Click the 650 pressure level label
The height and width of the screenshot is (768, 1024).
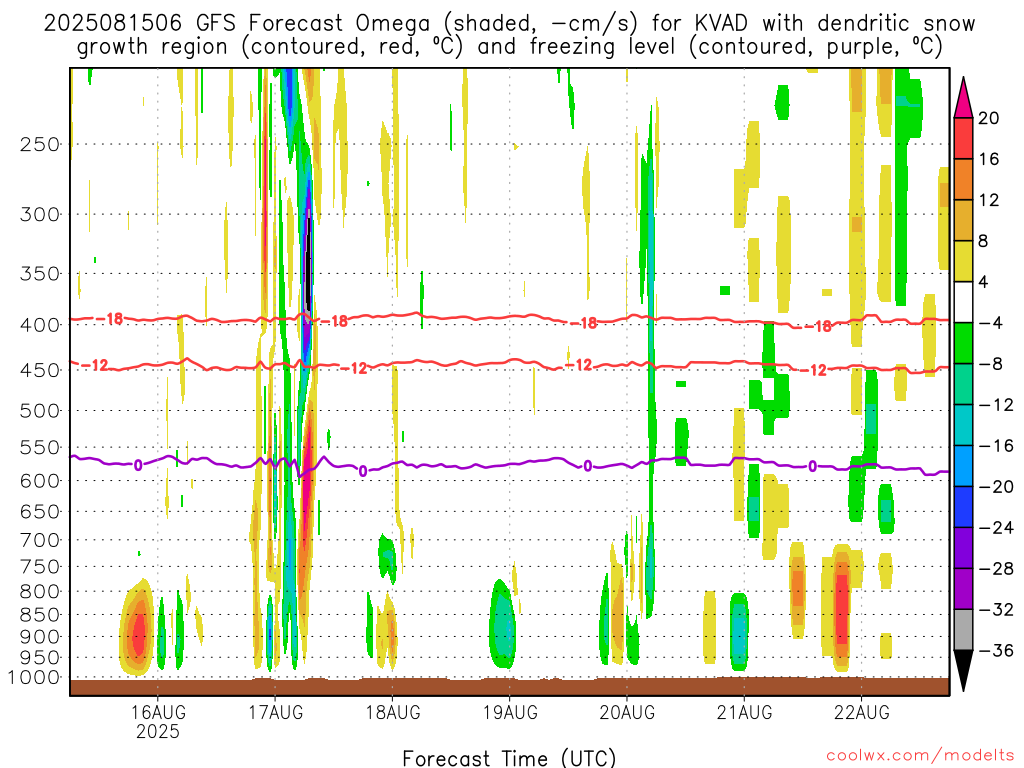click(x=40, y=511)
